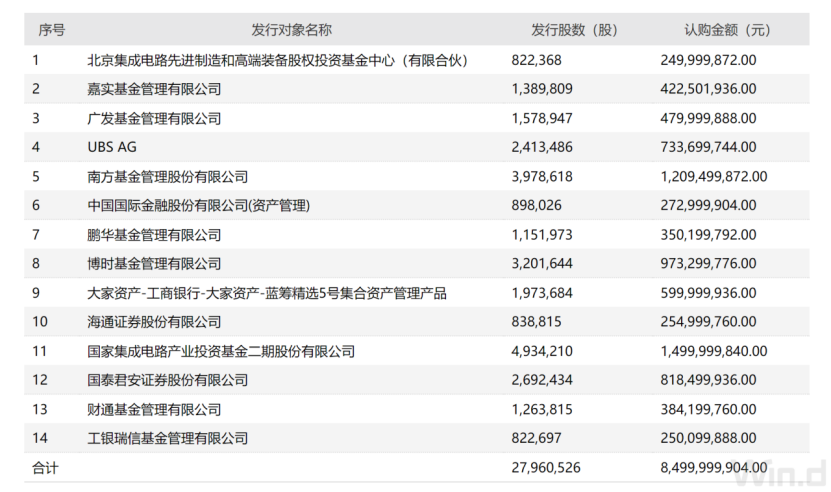Click the 合计 total row label
Screen dimensions: 831x492
click(45, 468)
